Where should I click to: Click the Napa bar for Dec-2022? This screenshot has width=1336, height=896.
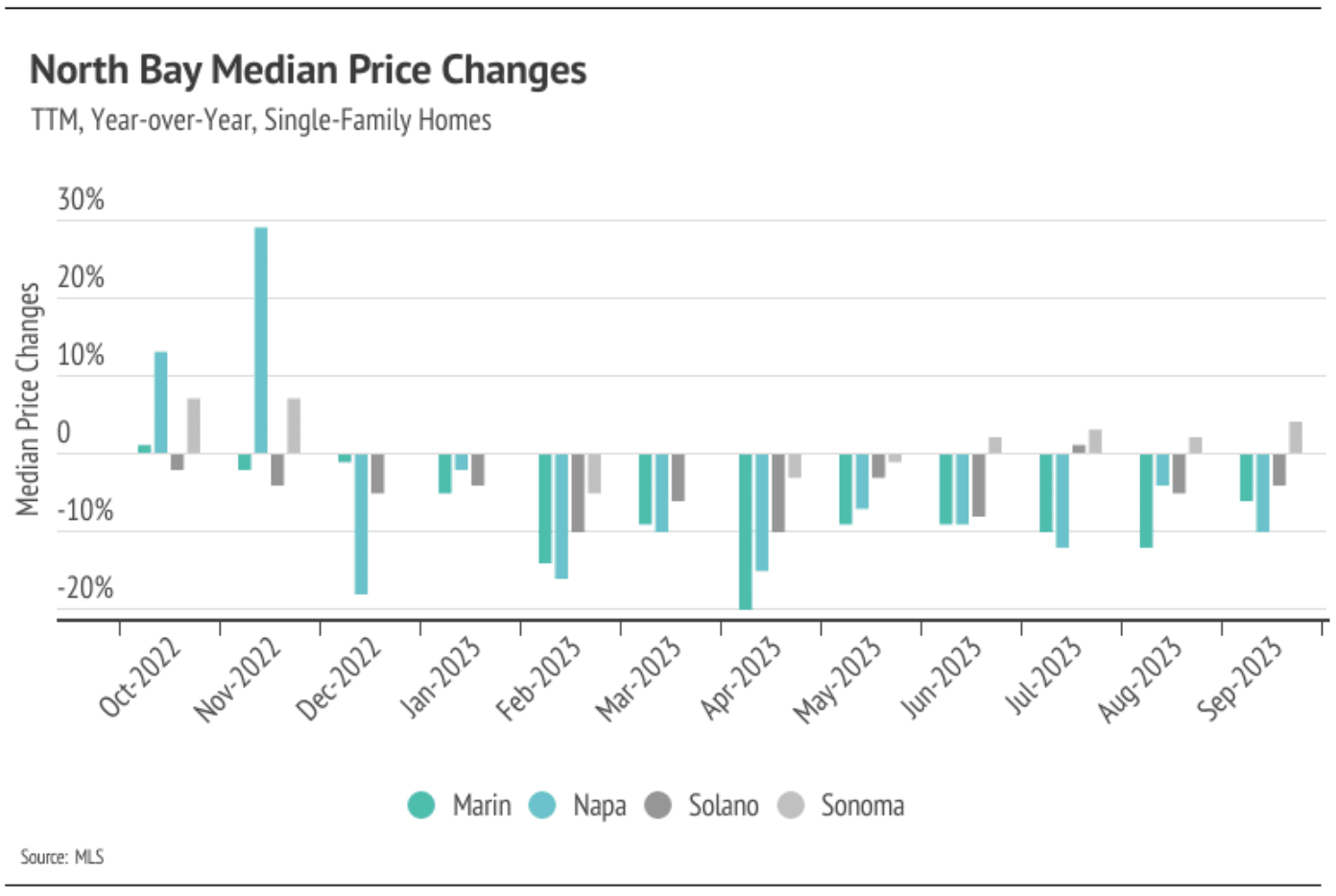[361, 523]
